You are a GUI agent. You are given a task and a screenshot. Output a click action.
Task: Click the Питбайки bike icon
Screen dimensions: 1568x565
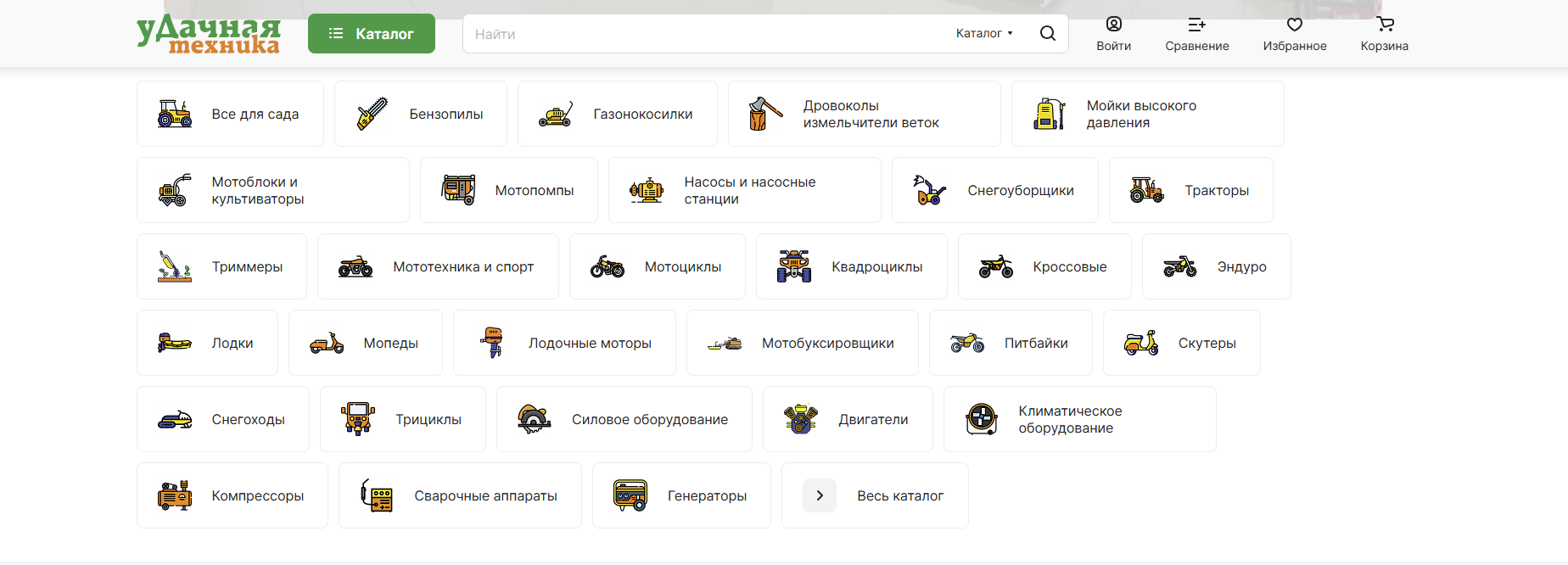[x=967, y=343]
